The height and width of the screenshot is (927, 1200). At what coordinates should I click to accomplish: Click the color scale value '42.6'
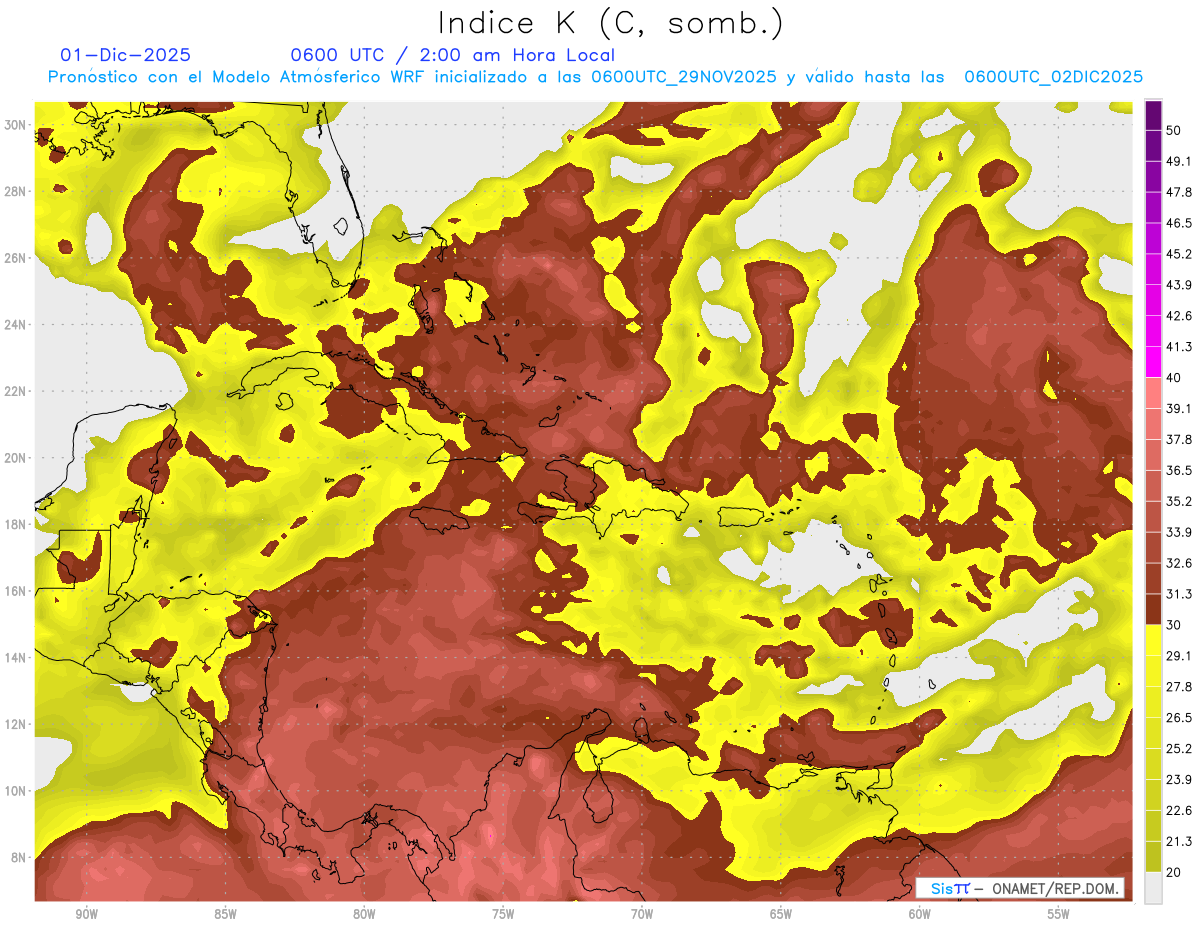1178,316
